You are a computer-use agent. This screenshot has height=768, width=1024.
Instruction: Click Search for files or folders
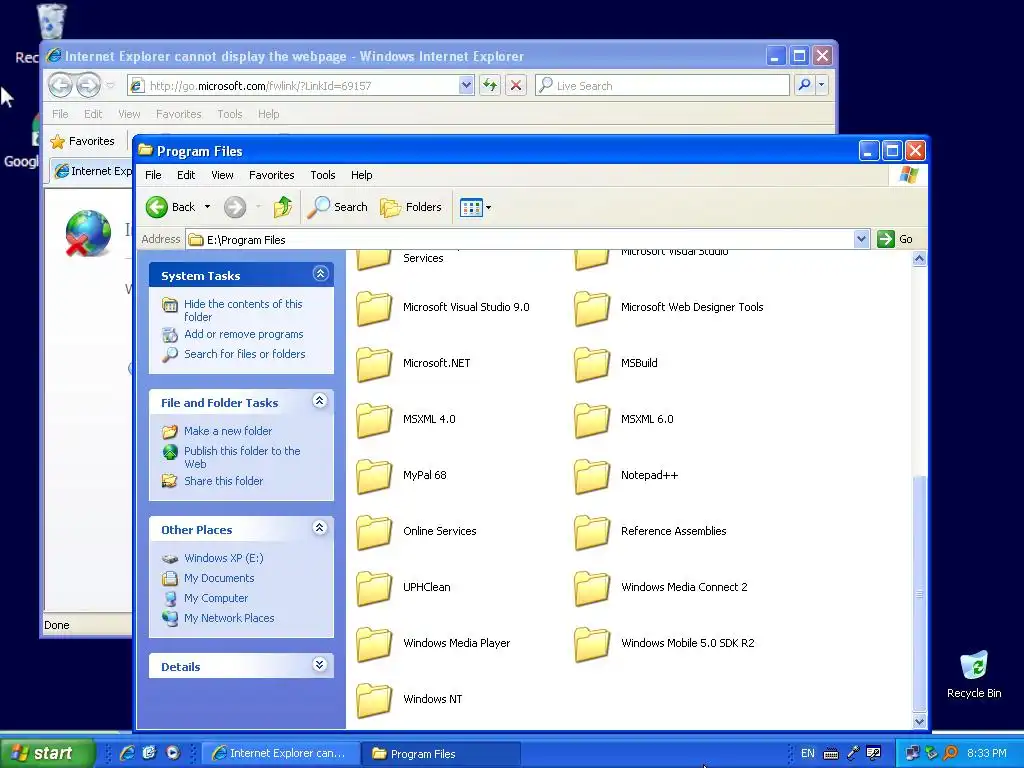(244, 354)
